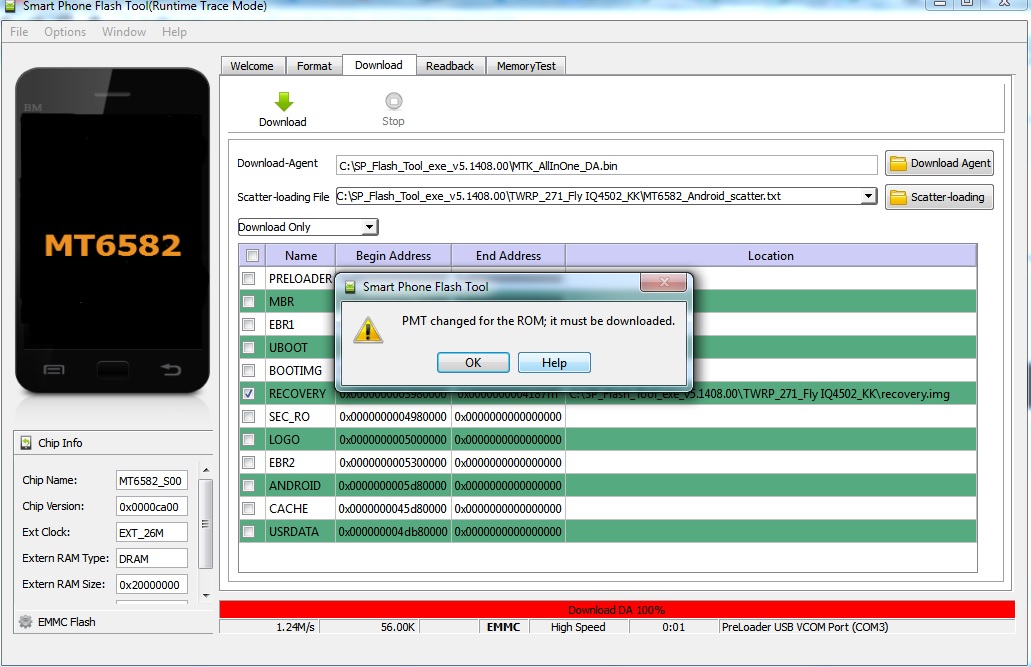Click the Chip Info scrollbar thumb
1031x667 pixels.
coord(205,524)
